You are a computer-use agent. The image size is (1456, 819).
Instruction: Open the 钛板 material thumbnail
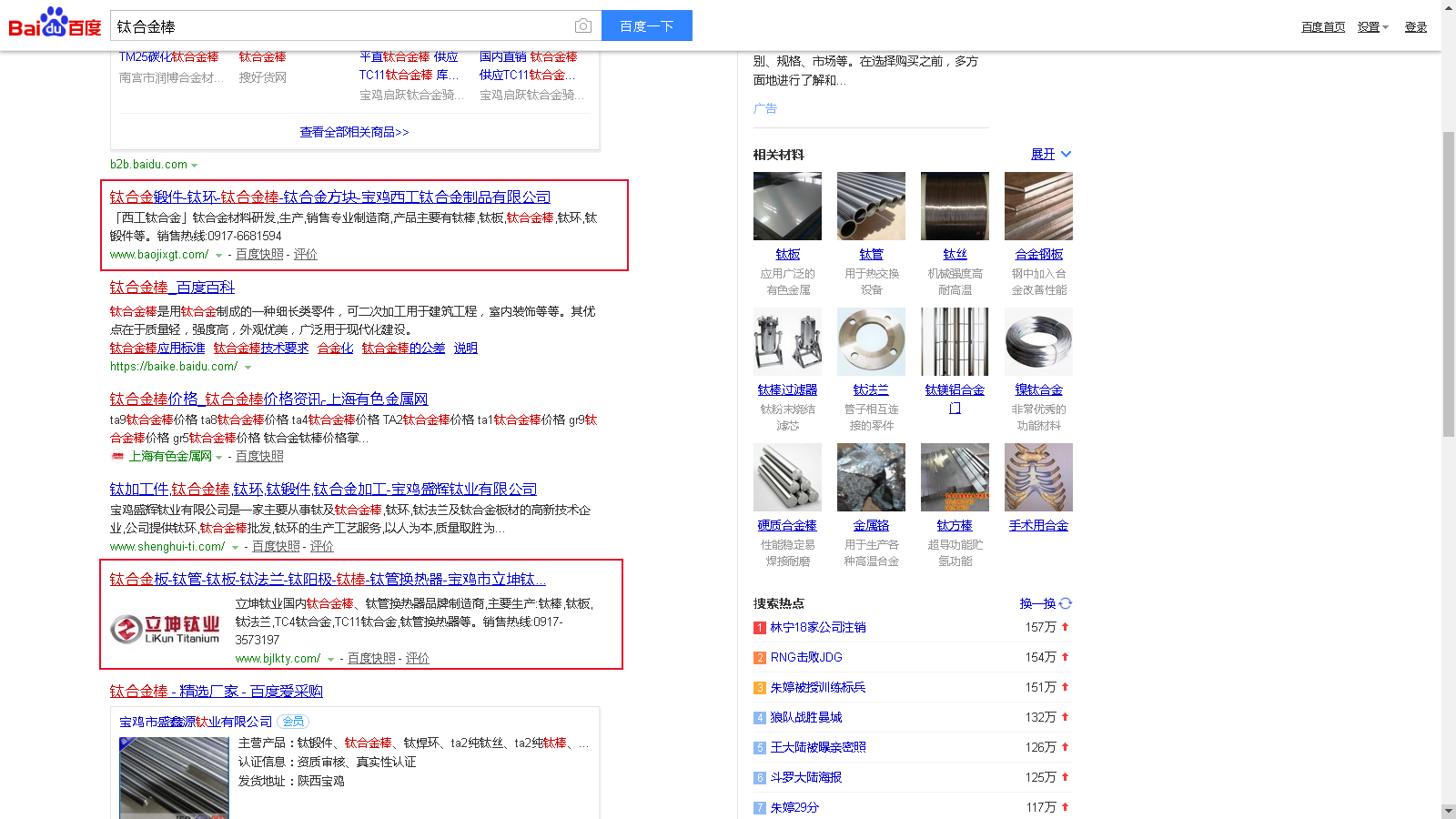[x=787, y=207]
